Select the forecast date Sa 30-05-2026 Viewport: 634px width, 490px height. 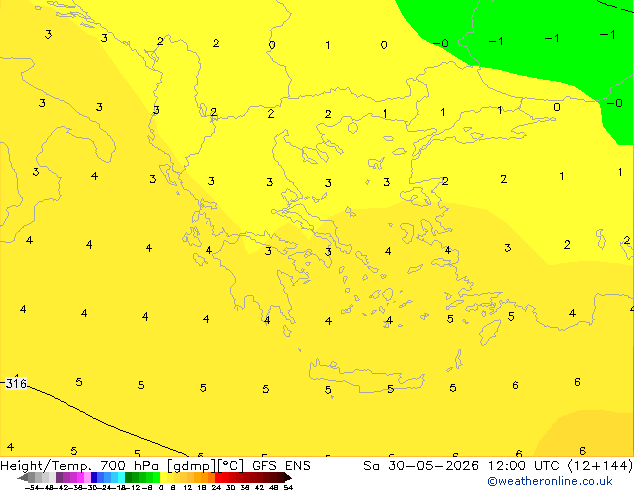[x=421, y=466]
